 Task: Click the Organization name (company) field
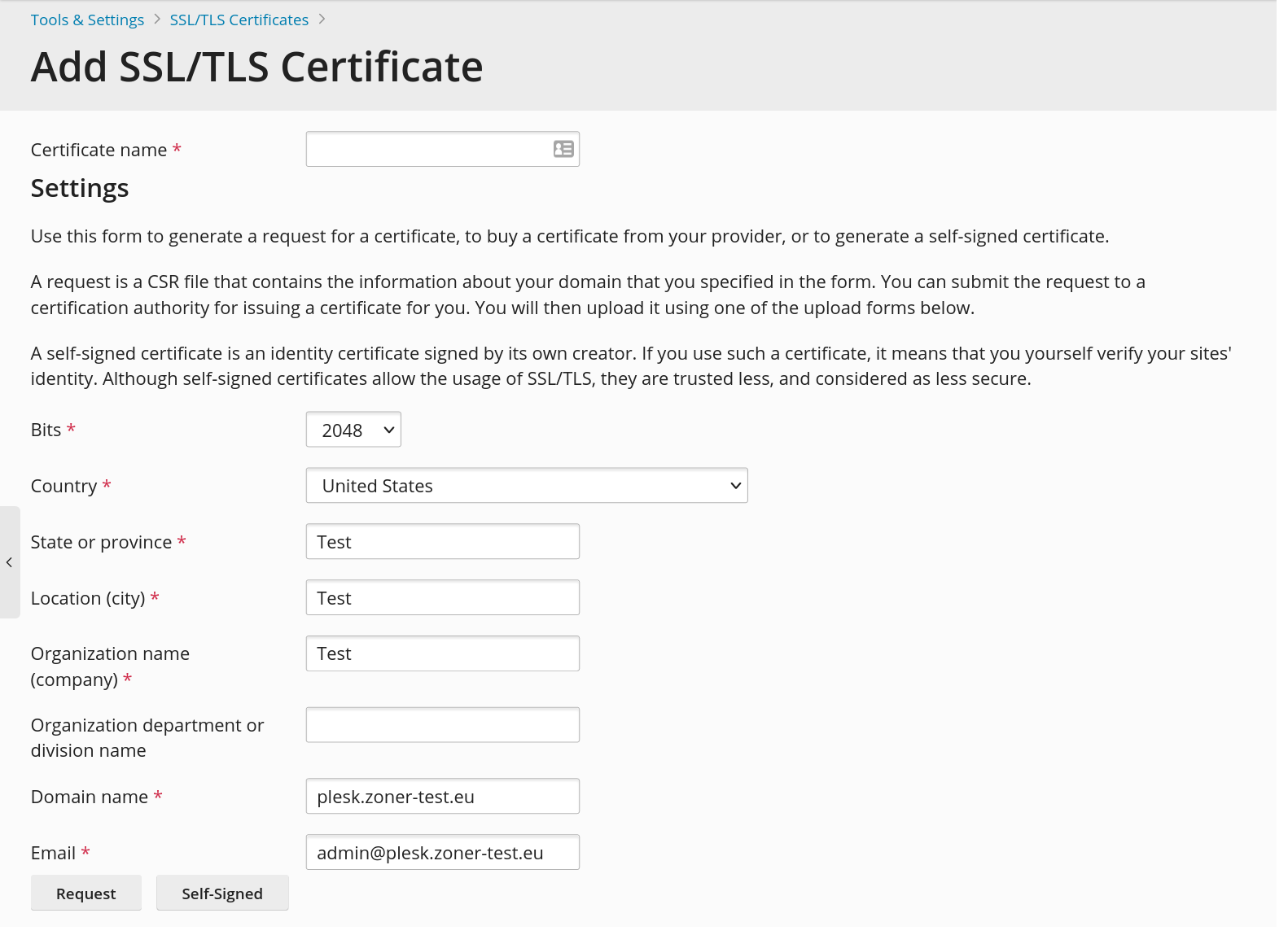pos(442,653)
